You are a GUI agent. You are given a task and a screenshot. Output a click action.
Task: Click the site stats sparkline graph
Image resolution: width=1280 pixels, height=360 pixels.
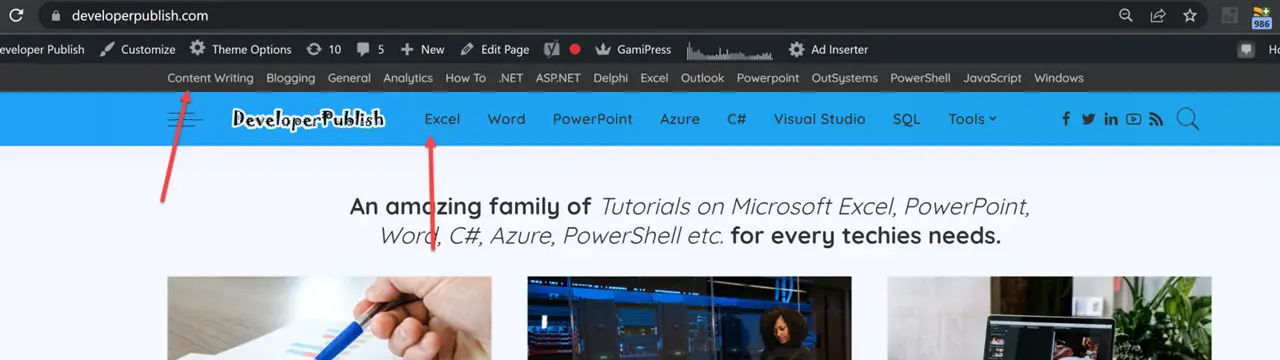point(730,50)
